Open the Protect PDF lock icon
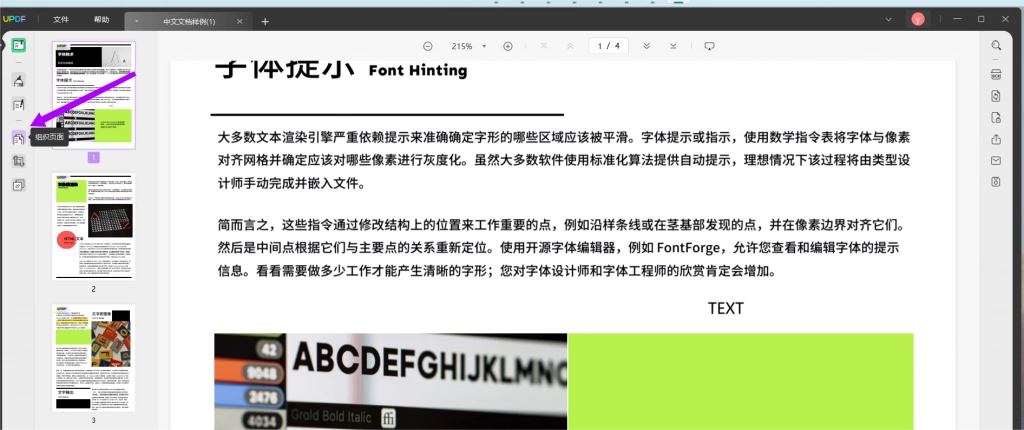Image resolution: width=1024 pixels, height=430 pixels. point(996,118)
